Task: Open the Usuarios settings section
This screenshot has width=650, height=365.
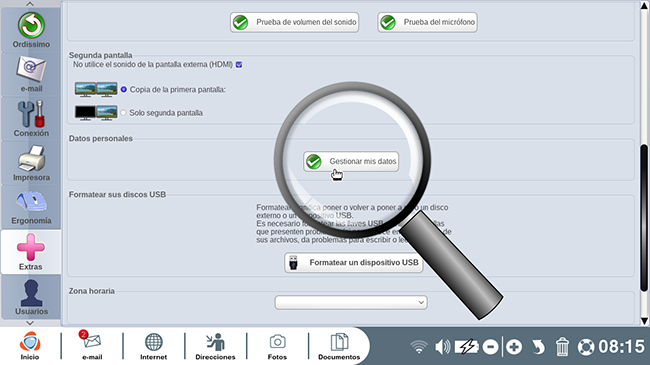Action: tap(31, 297)
